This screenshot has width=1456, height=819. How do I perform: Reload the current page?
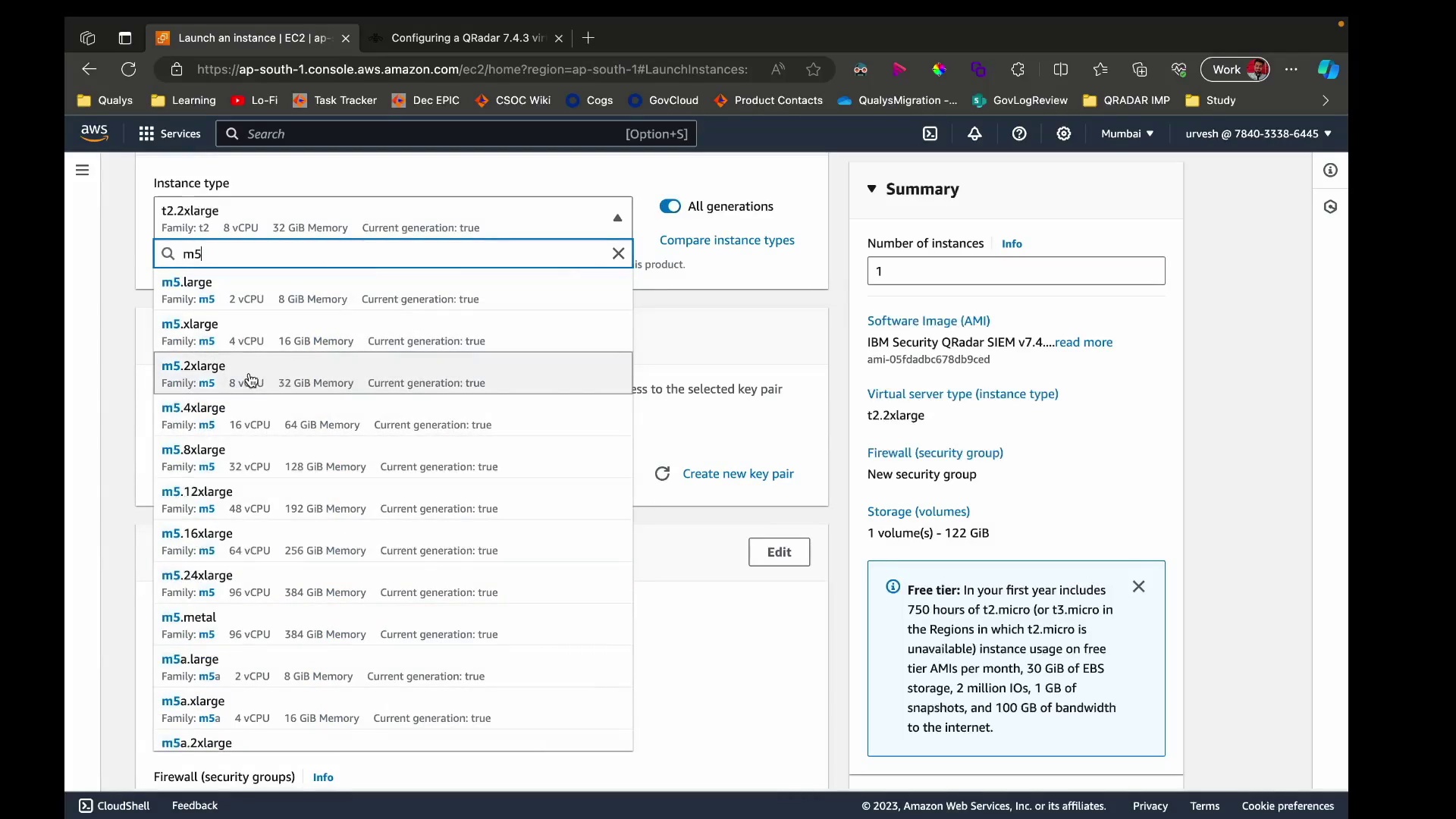129,69
